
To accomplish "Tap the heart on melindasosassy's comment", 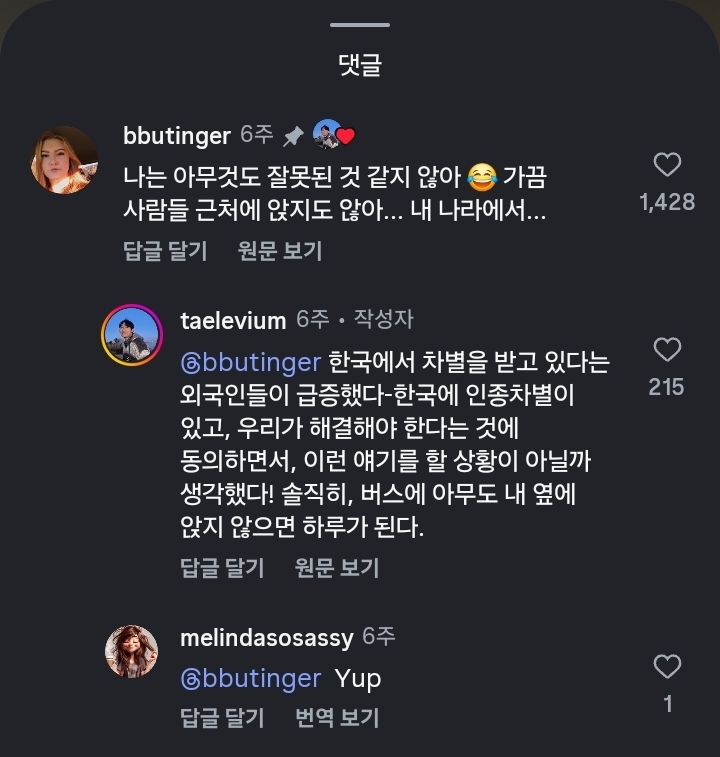I will click(x=666, y=666).
